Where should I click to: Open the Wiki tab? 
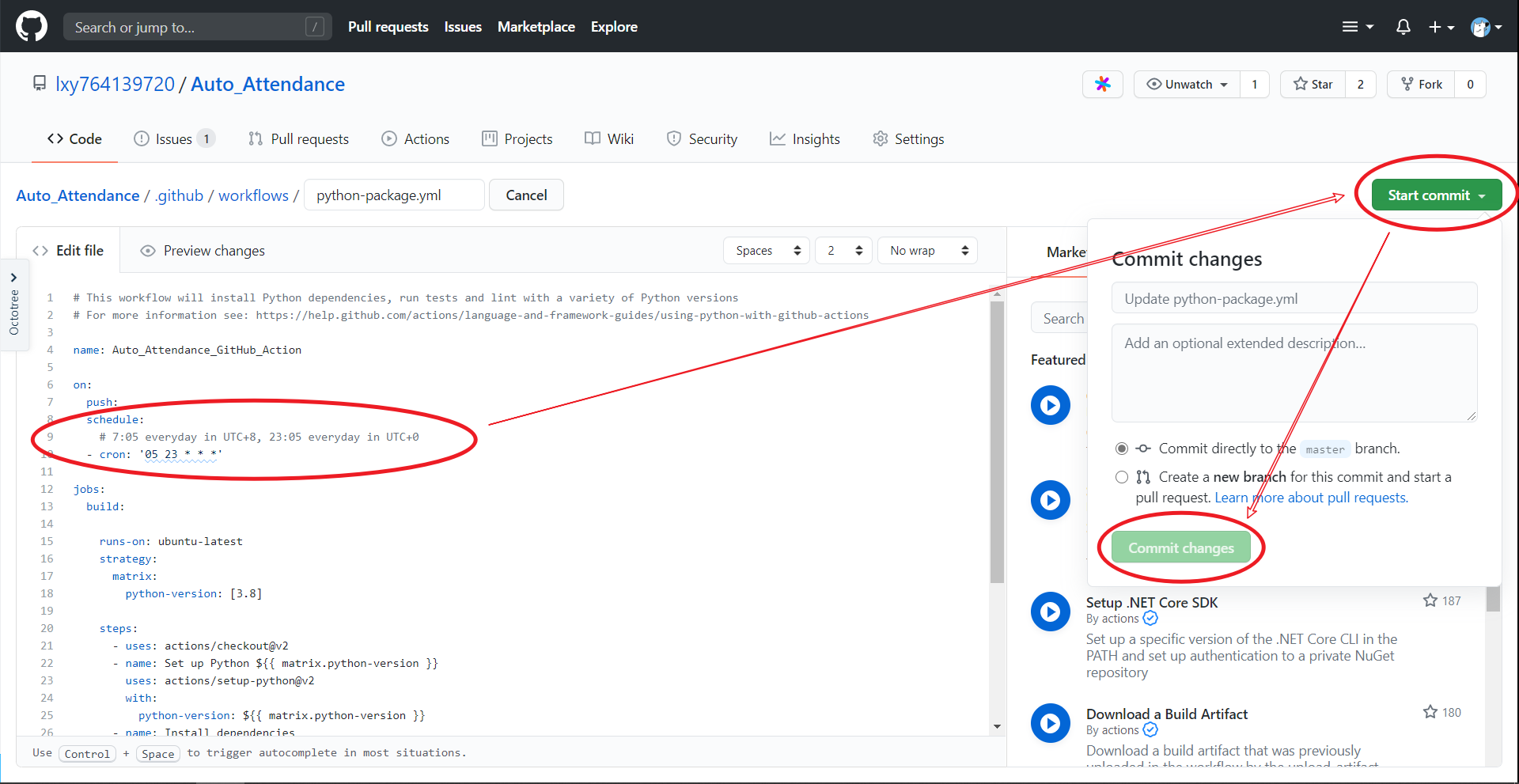click(609, 139)
